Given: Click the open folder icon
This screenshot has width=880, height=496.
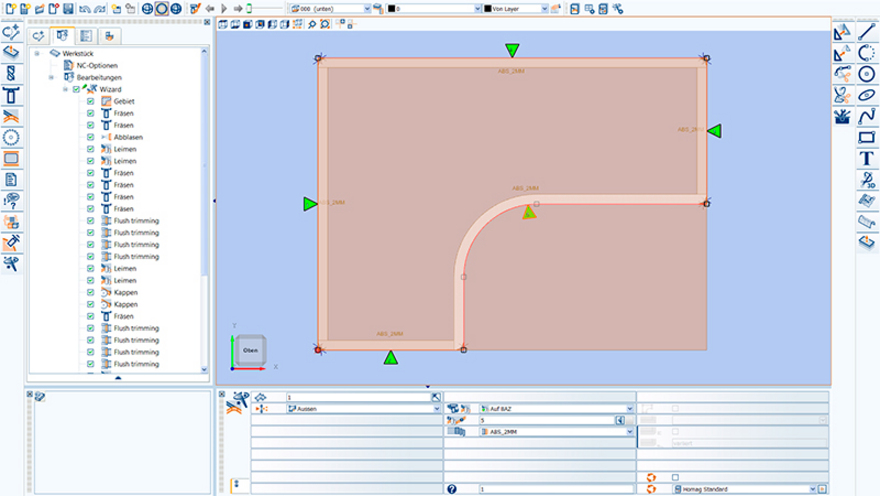Looking at the screenshot, I should click(39, 8).
